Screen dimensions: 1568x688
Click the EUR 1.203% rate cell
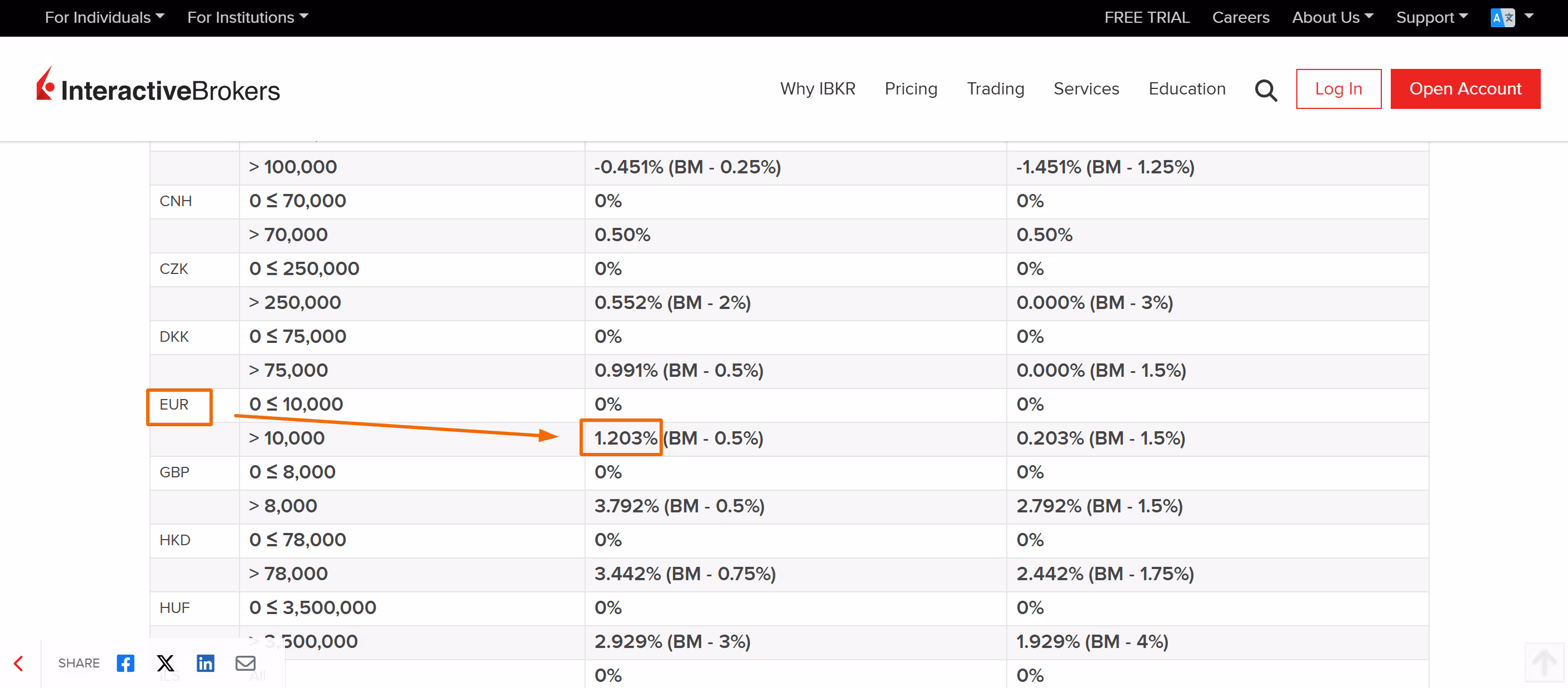pos(625,438)
